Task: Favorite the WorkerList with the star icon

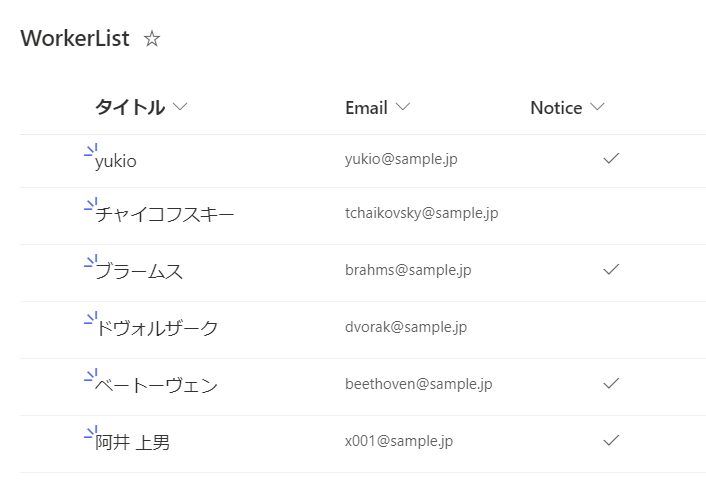Action: (152, 39)
